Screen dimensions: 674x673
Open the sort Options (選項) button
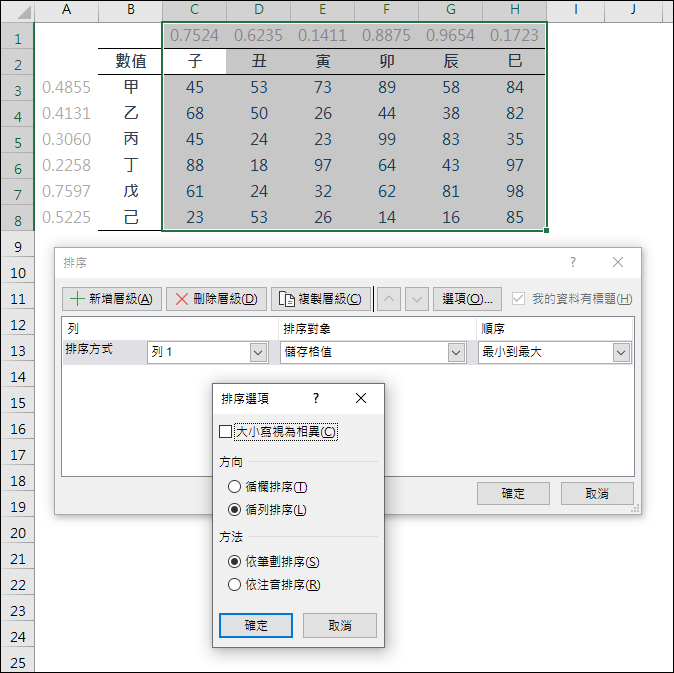(467, 299)
